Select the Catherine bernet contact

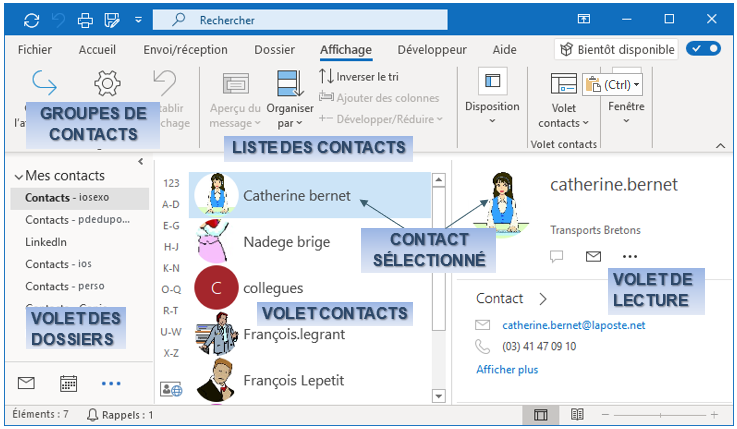pyautogui.click(x=310, y=195)
